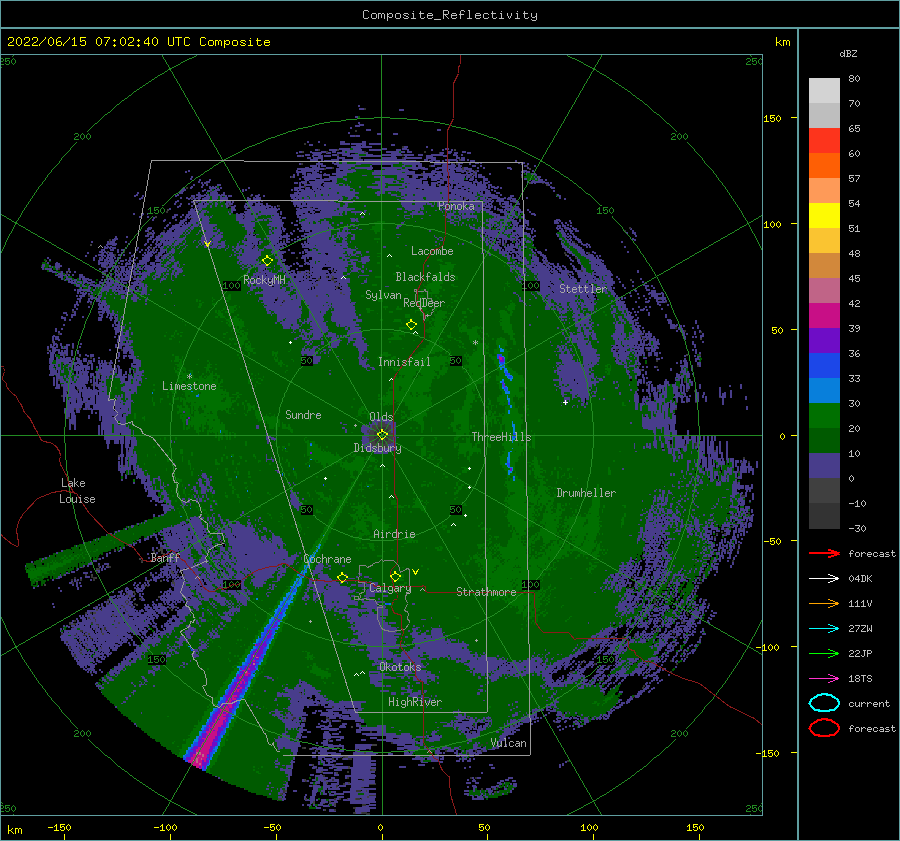Select the 42 dBZ pink swatch
The image size is (900, 841).
pyautogui.click(x=824, y=290)
